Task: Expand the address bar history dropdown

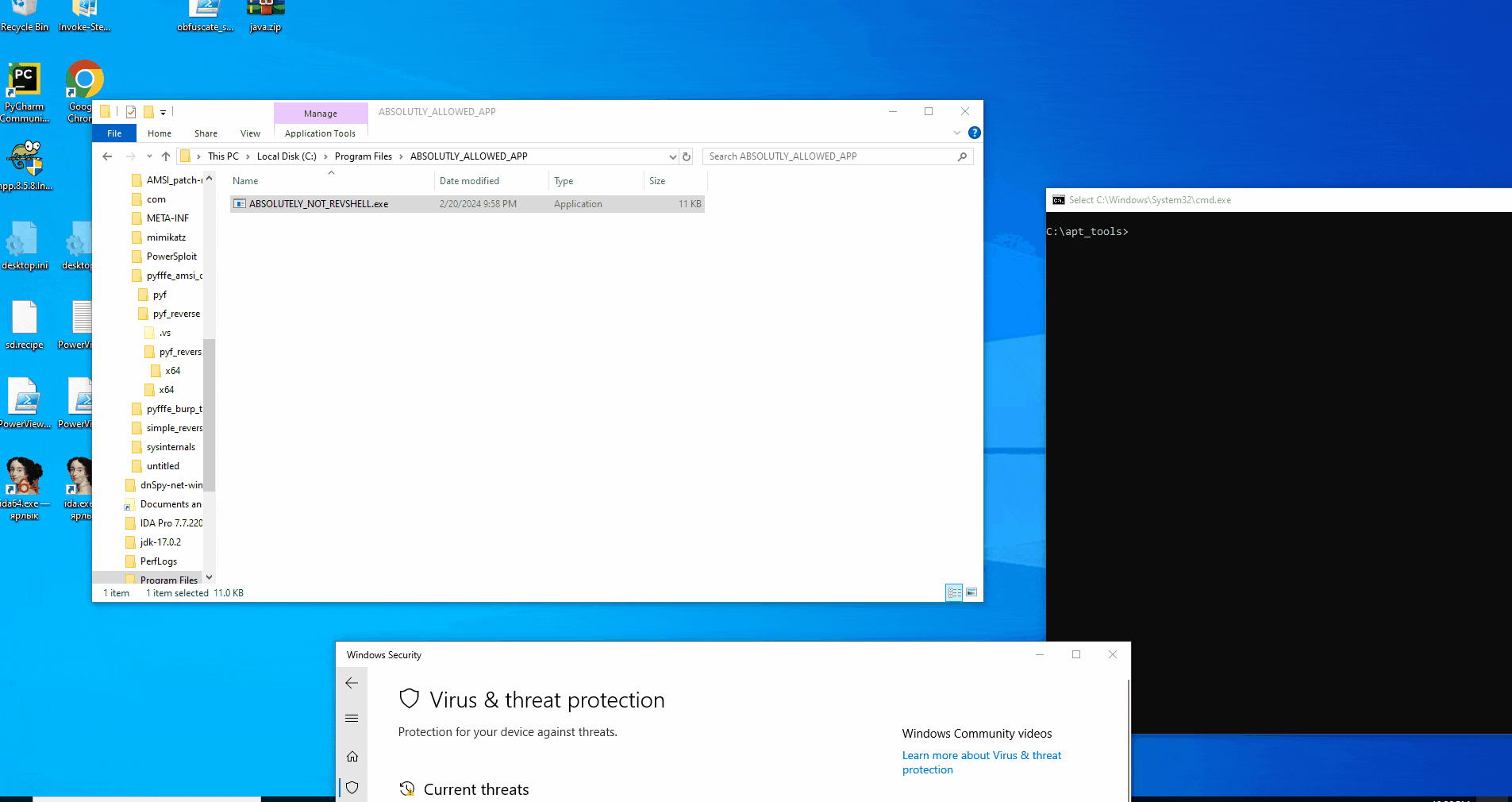Action: 672,156
